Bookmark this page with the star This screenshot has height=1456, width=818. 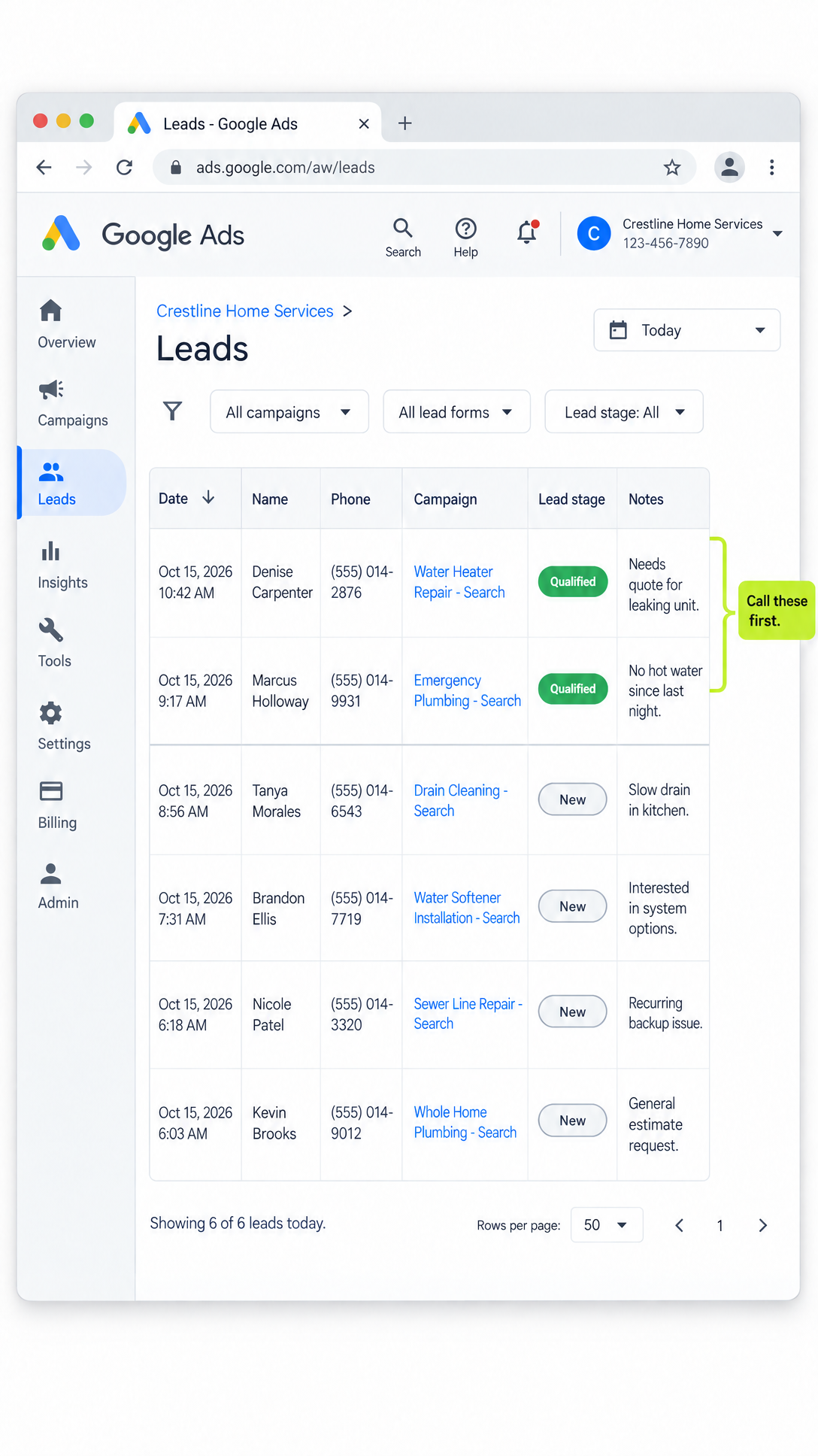(x=672, y=167)
